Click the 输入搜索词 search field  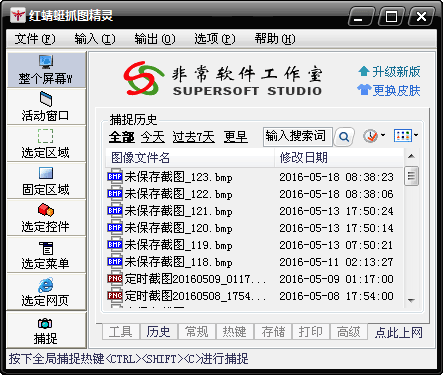[x=298, y=137]
